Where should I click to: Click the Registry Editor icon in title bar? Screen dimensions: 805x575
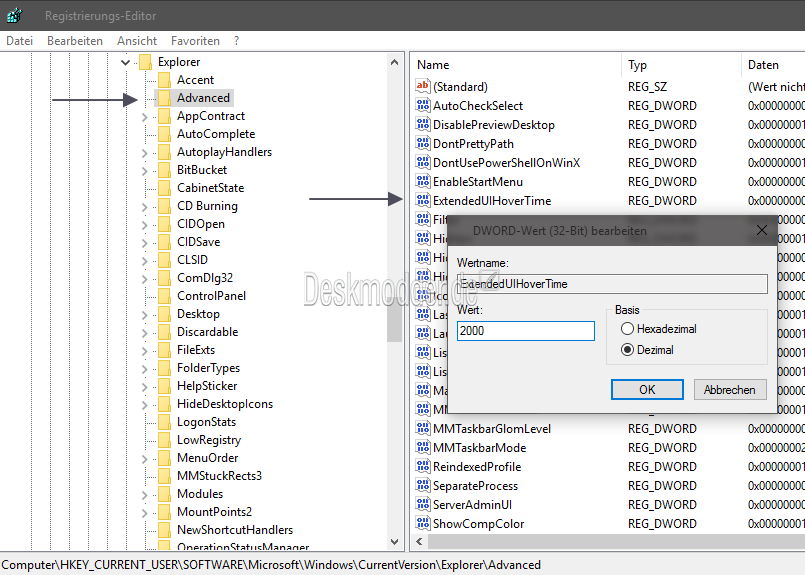tap(14, 16)
